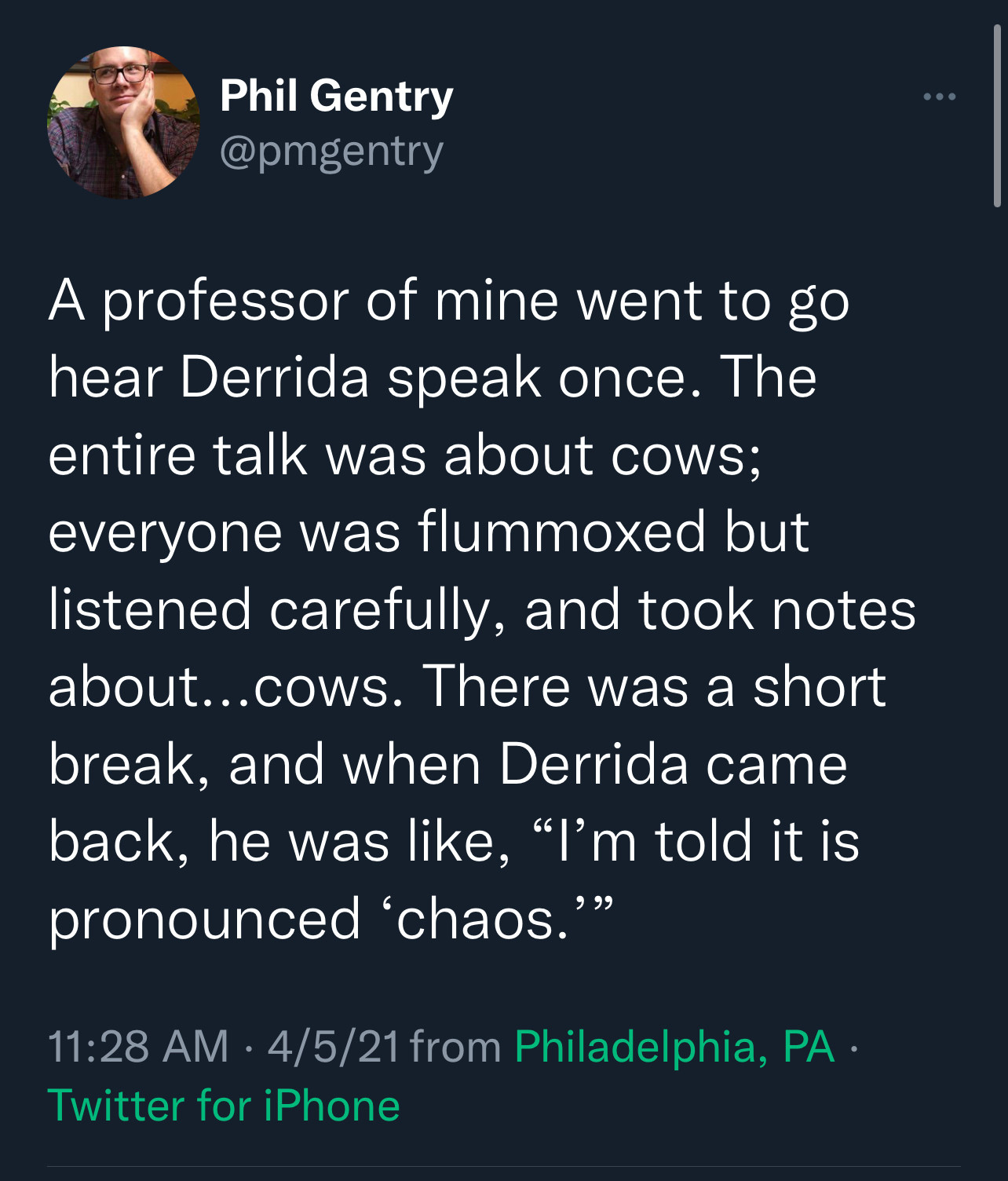
Task: Click the Phil Gentry display name
Action: click(336, 96)
